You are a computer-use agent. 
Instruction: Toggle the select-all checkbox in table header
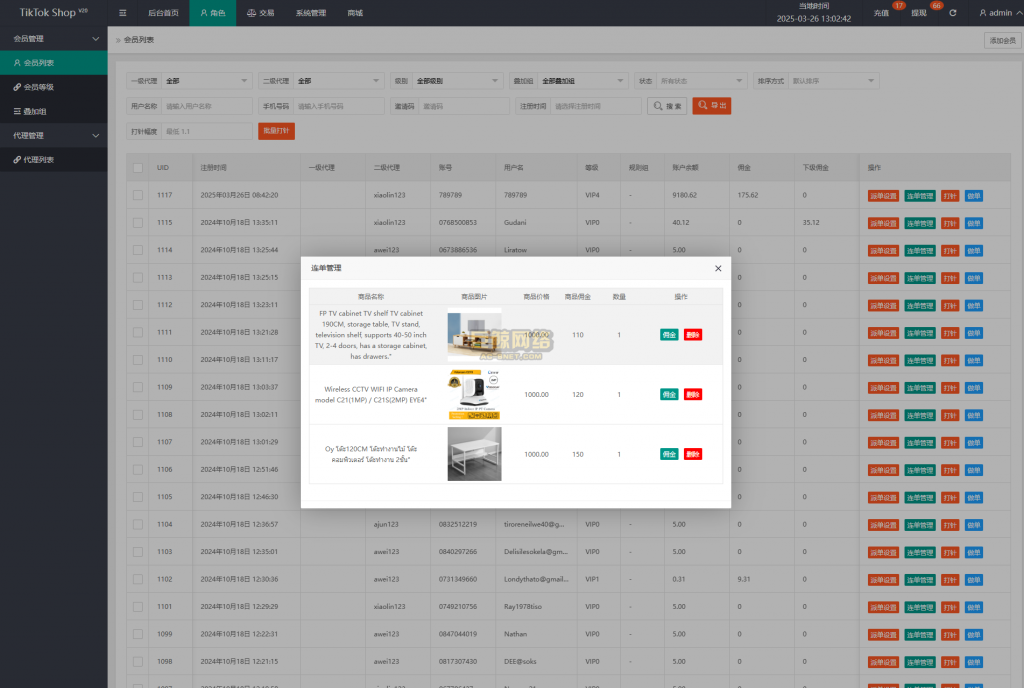138,168
